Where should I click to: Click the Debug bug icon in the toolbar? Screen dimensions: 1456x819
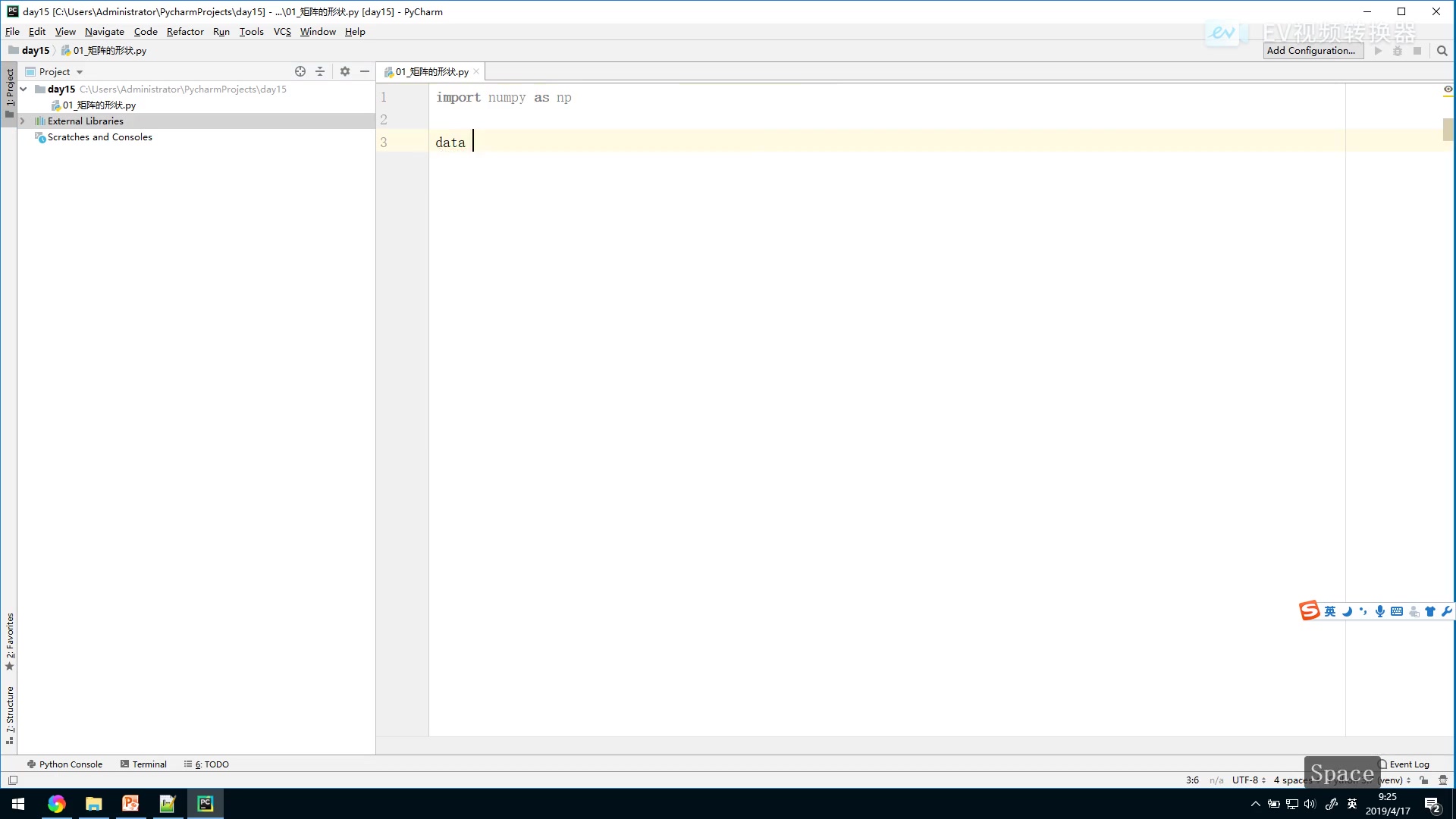[x=1398, y=51]
